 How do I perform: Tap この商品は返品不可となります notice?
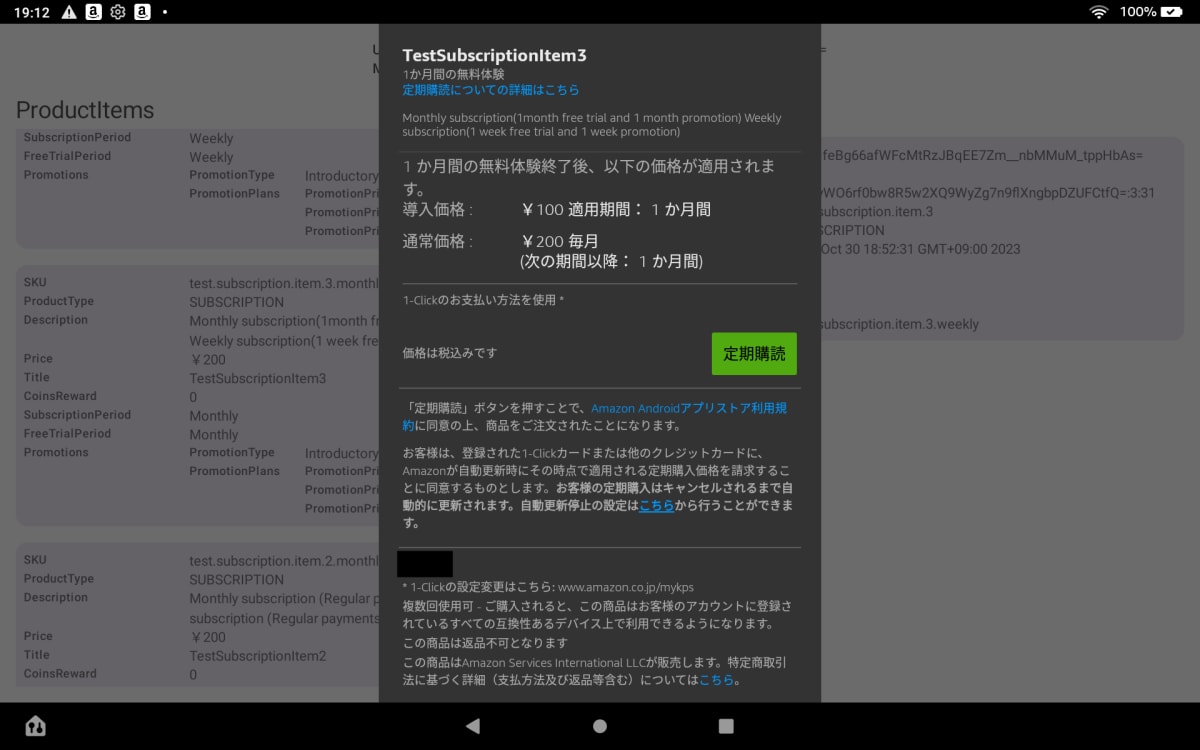point(485,643)
